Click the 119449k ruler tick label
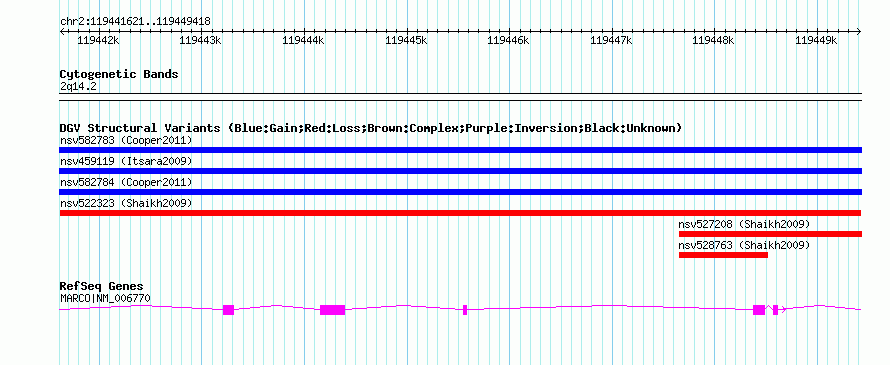This screenshot has width=890, height=365. tap(817, 40)
